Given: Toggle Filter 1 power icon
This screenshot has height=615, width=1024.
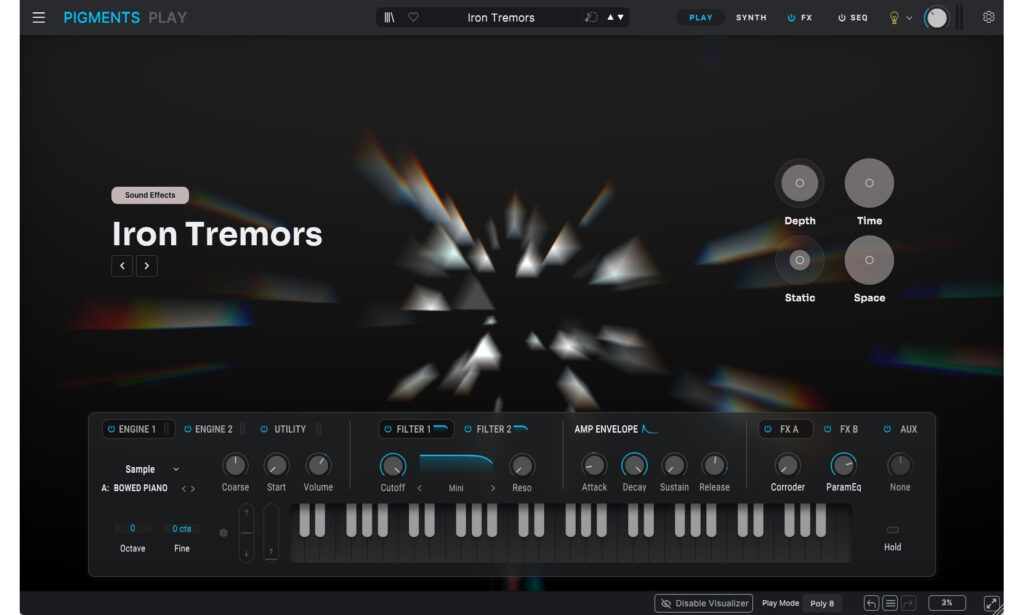Looking at the screenshot, I should 388,429.
